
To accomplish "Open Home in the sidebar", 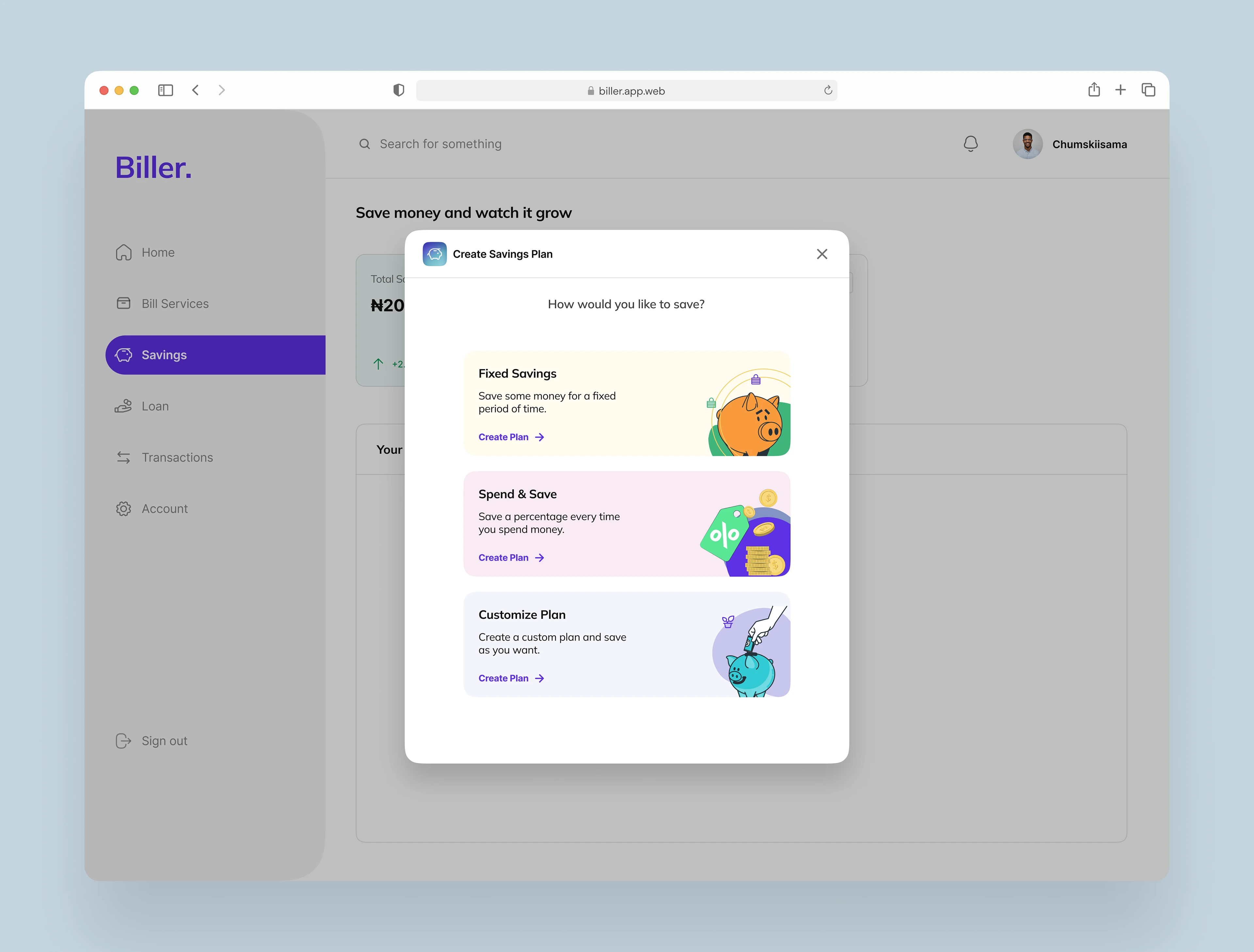I will click(158, 252).
